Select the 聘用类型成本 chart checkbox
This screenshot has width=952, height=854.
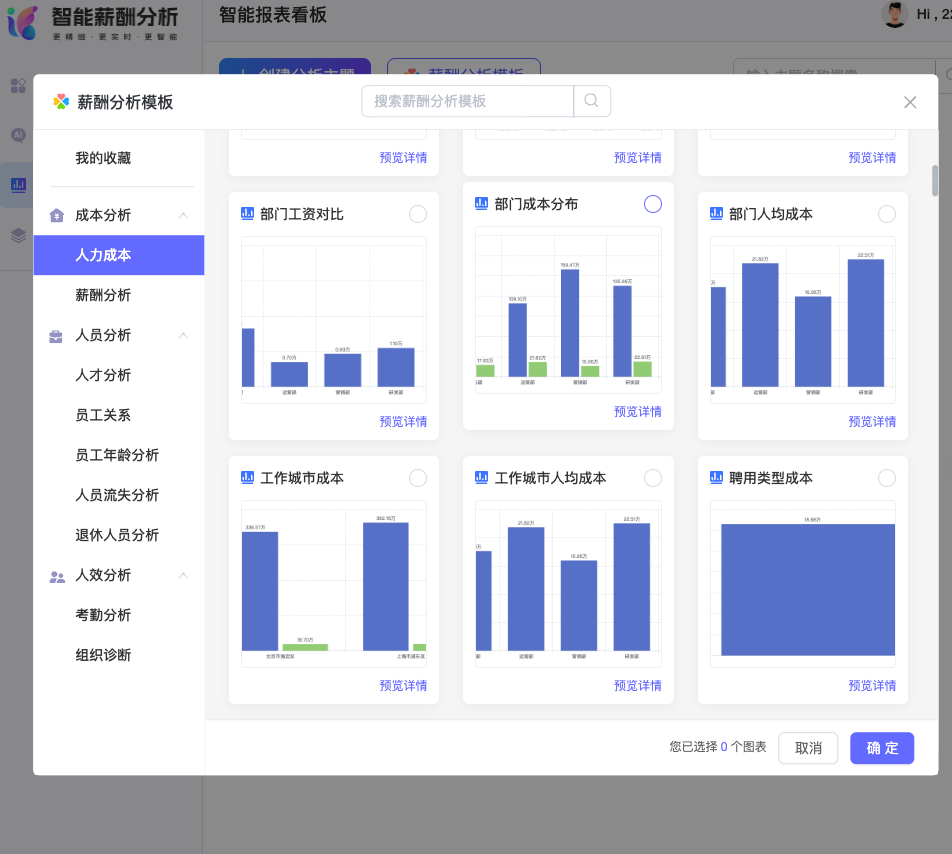[886, 478]
